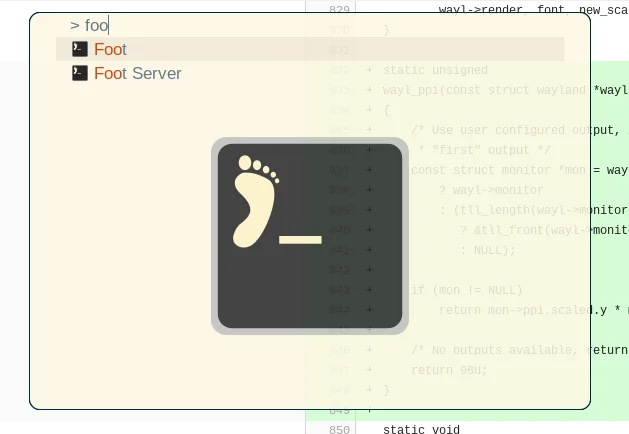The height and width of the screenshot is (434, 629).
Task: Click the terminal icon beside Foot
Action: click(x=80, y=49)
